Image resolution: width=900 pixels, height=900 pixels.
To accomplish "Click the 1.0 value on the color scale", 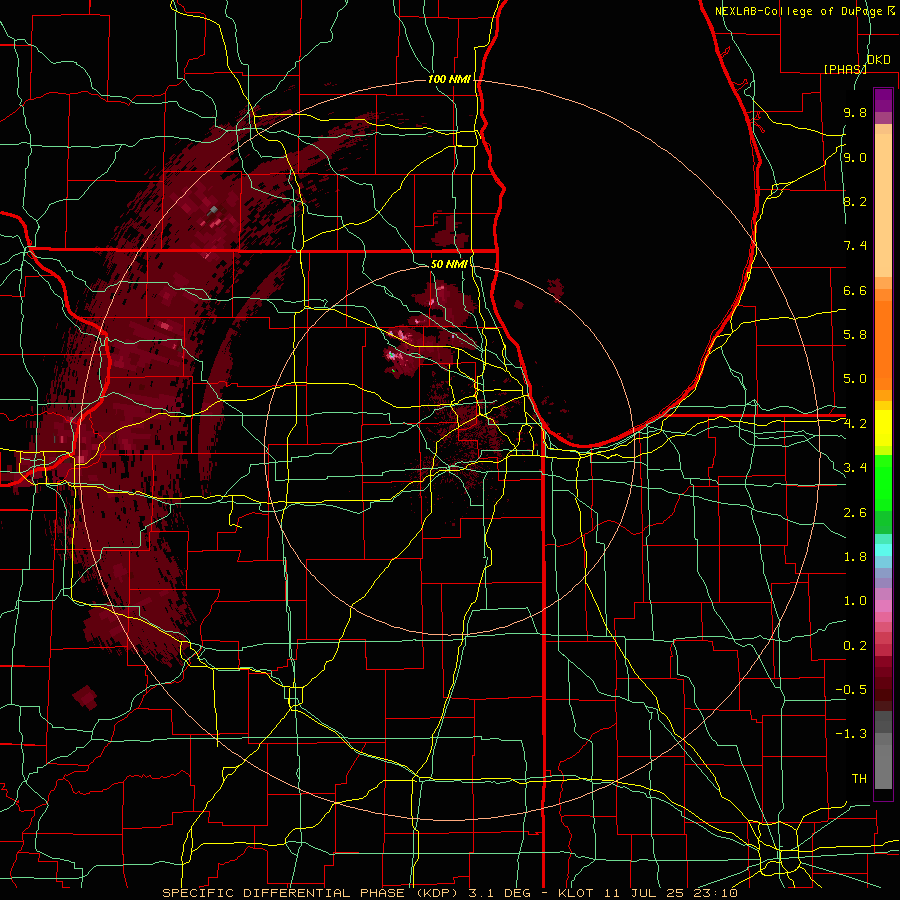I will point(855,601).
